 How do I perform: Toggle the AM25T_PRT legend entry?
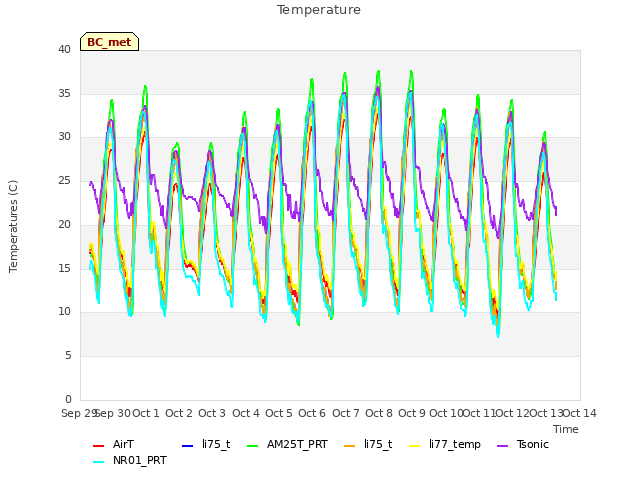[288, 444]
